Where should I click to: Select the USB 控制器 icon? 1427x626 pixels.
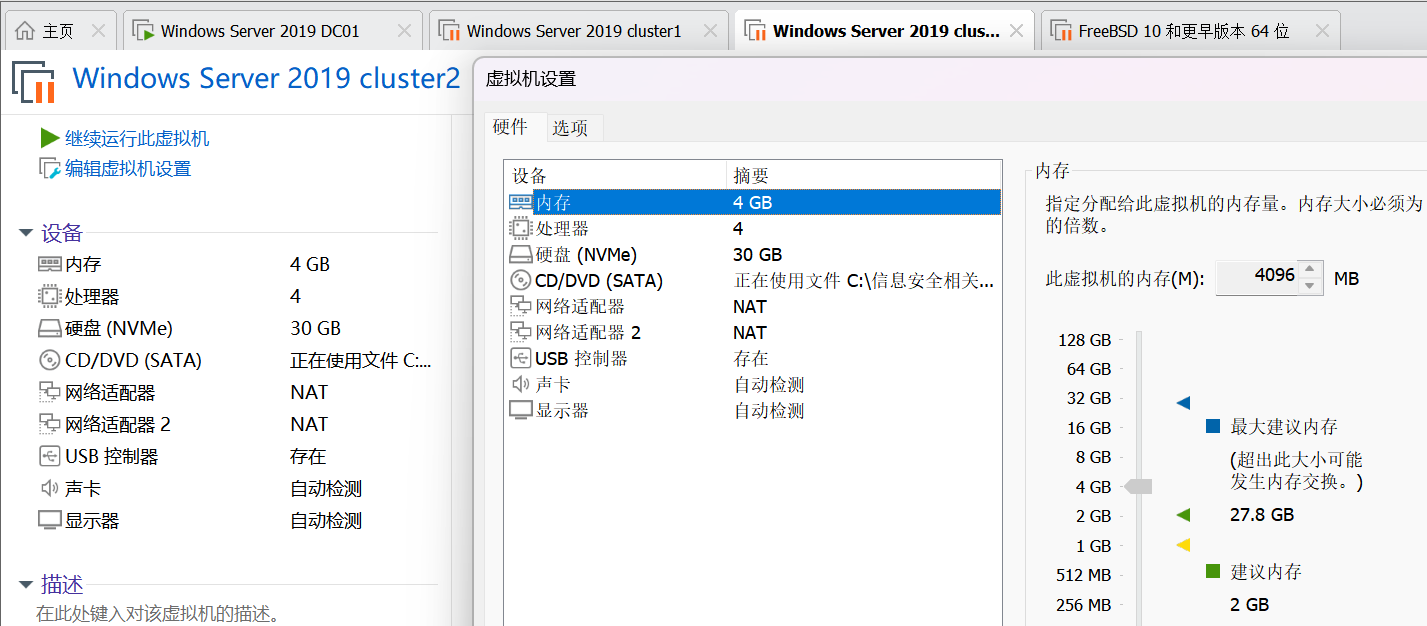click(521, 357)
